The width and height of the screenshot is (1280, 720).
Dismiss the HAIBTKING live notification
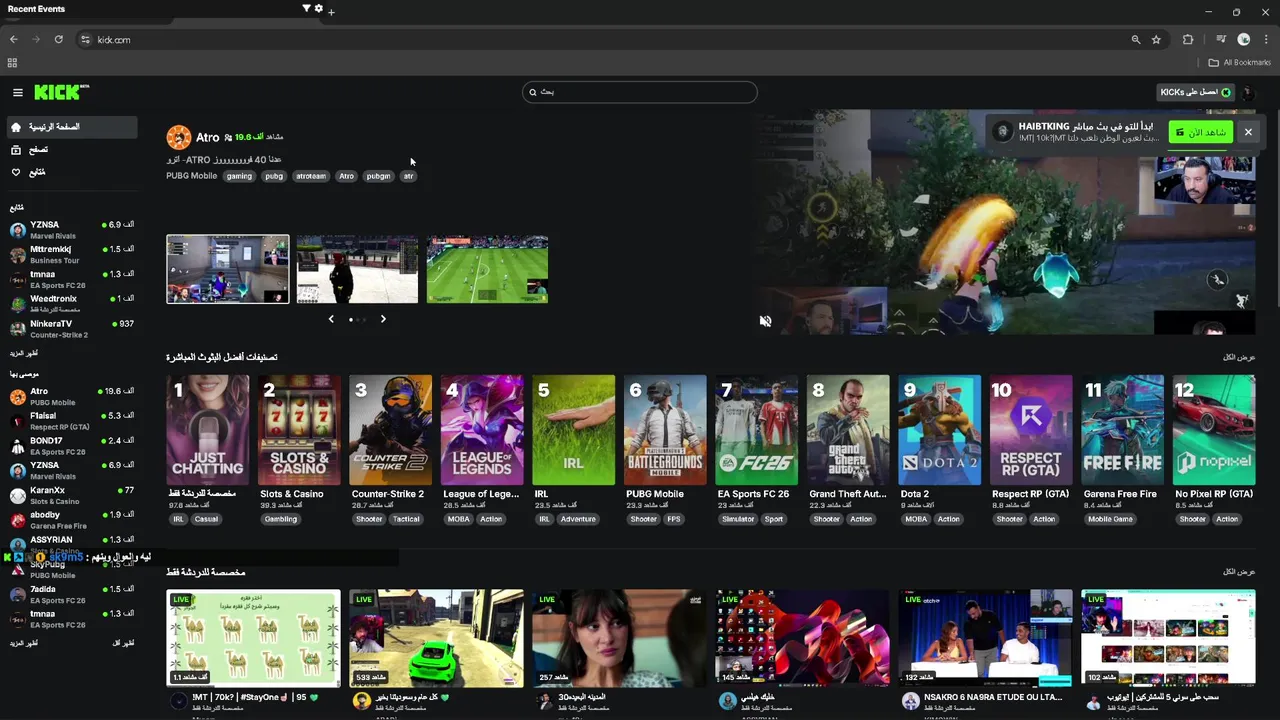(1248, 132)
